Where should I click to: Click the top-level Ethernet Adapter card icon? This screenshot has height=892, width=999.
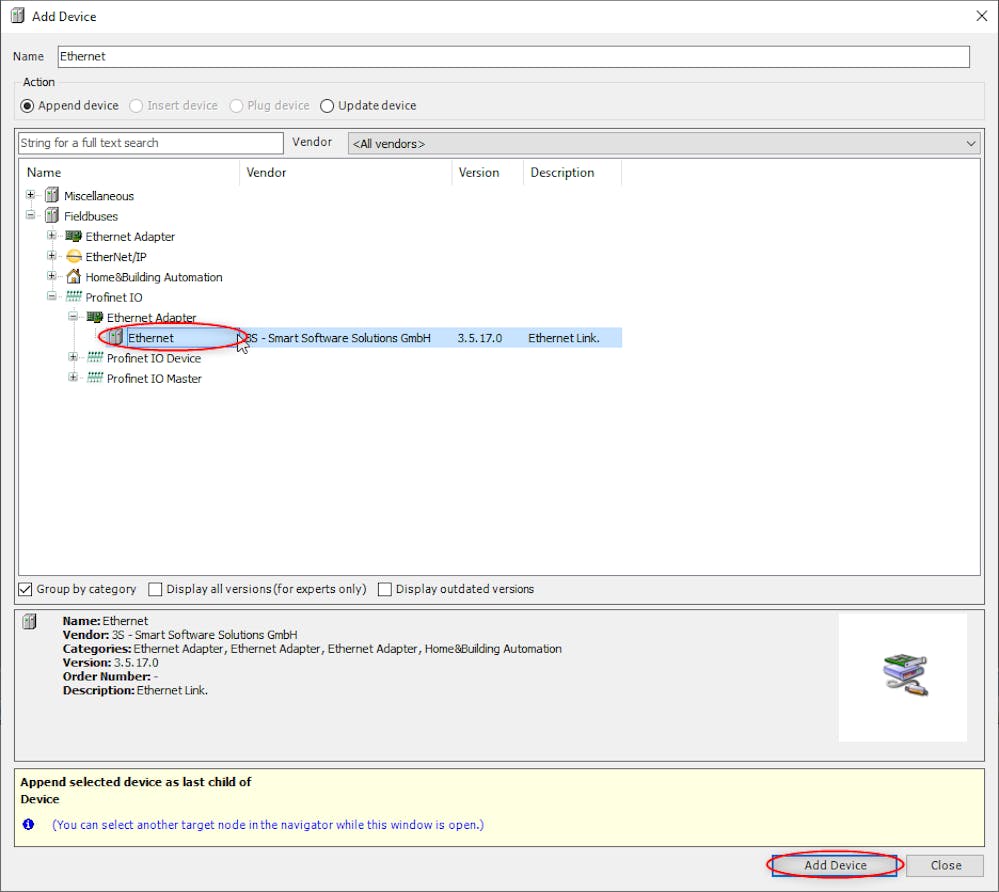tap(74, 236)
